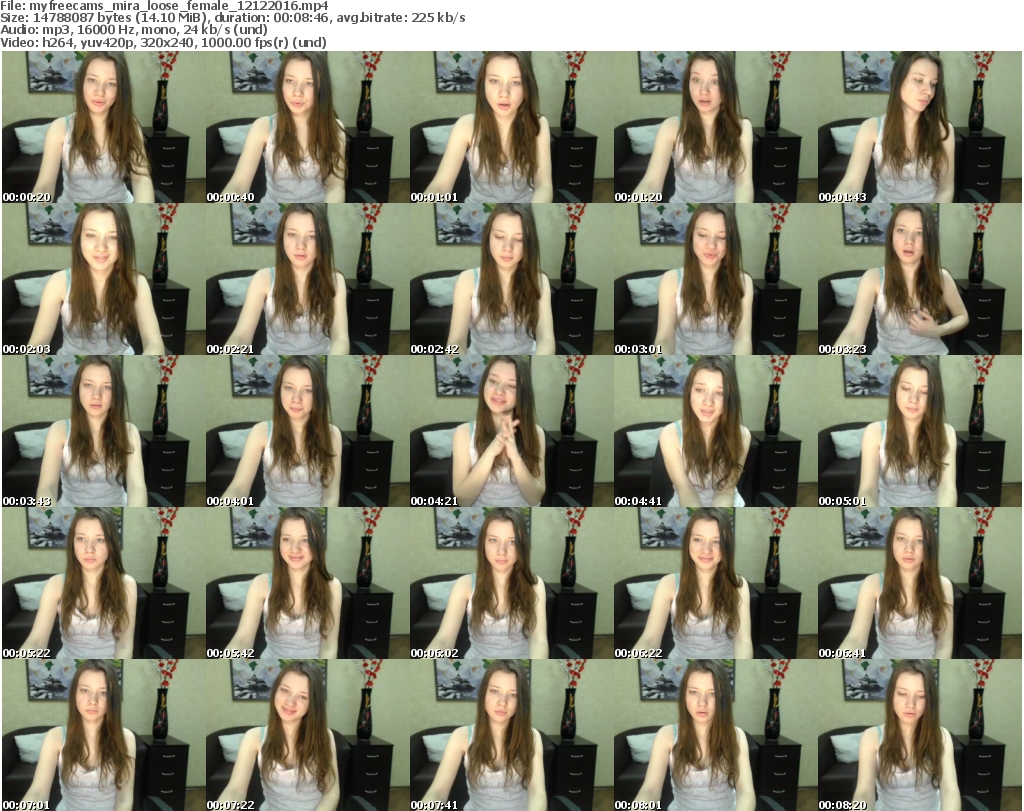Open the thumbnail stamped 00:02:03

(103, 279)
